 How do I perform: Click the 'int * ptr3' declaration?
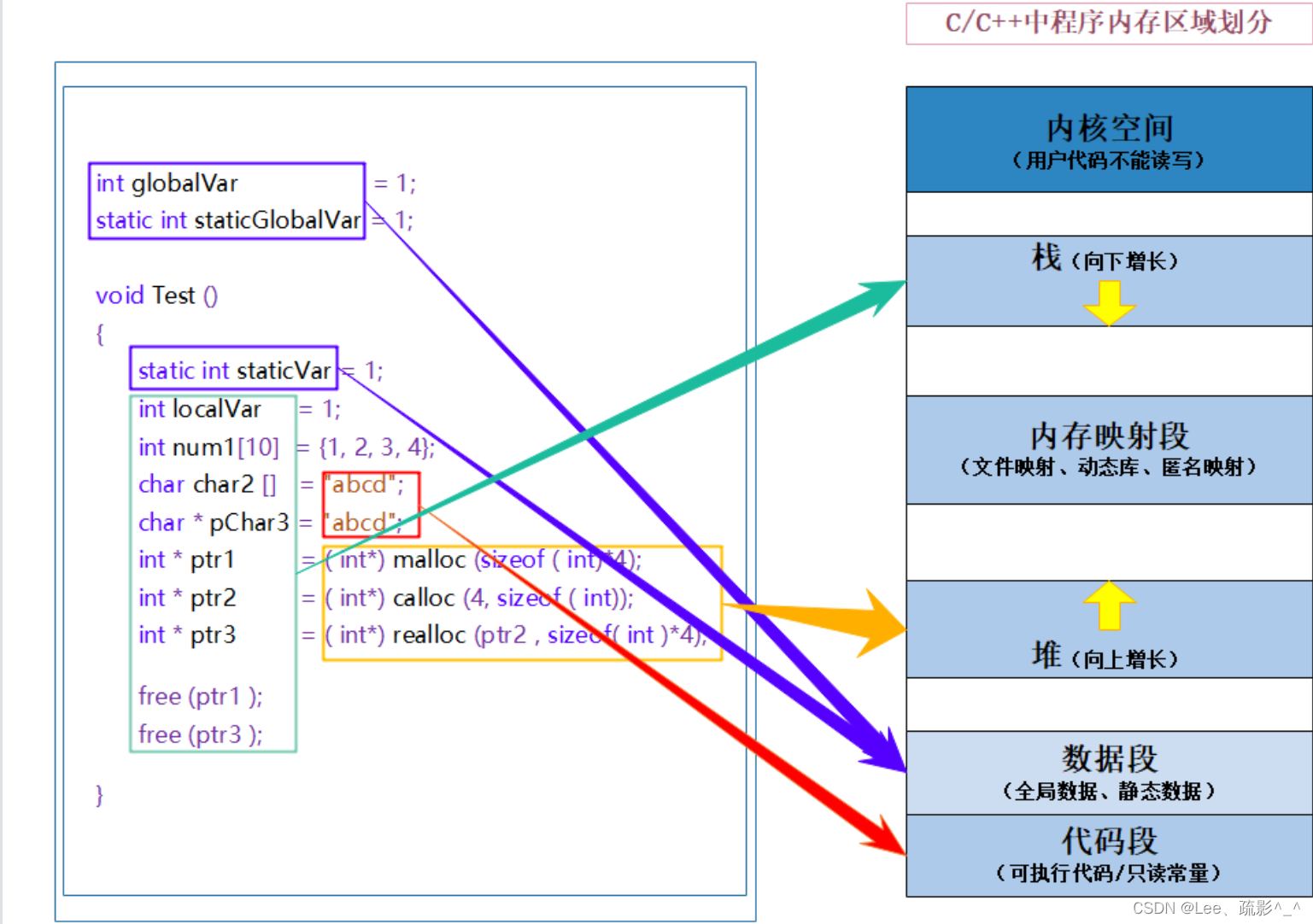point(187,635)
